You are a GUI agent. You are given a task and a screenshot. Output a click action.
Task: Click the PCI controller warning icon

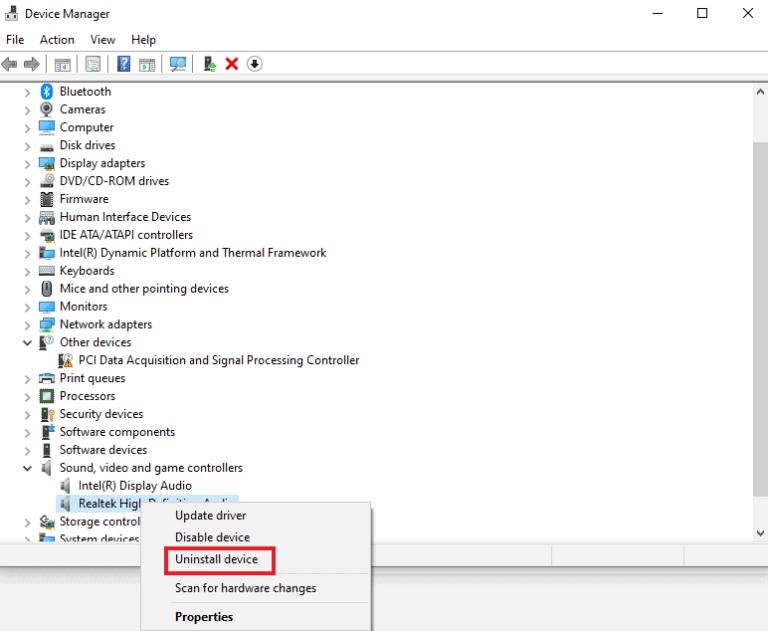pos(65,361)
